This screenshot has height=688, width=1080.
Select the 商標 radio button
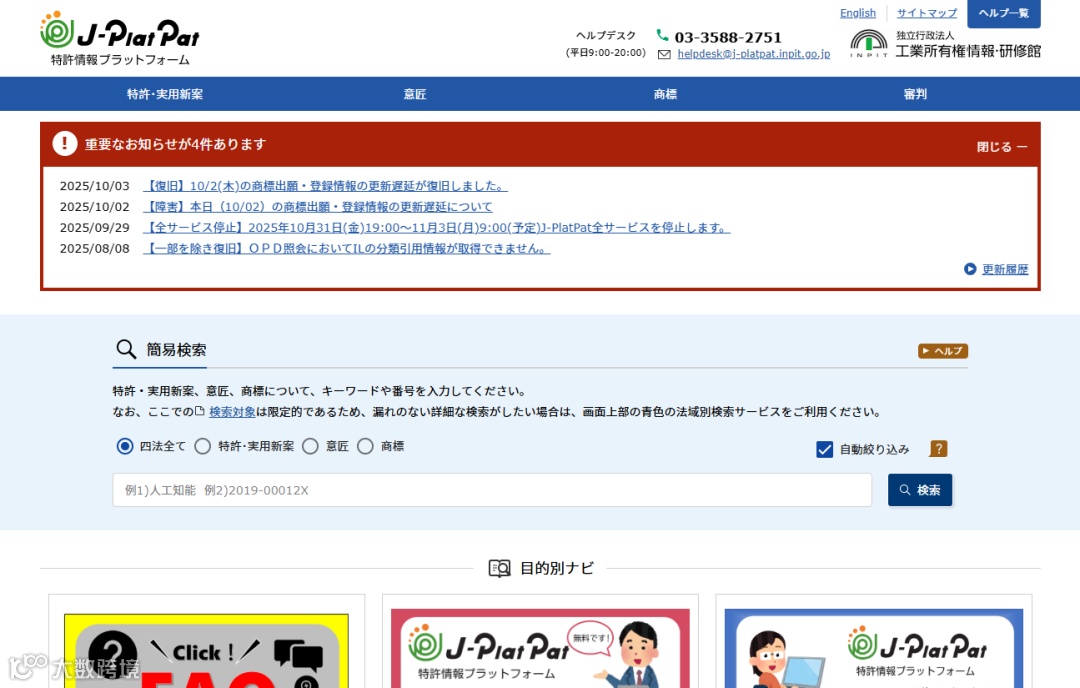366,446
